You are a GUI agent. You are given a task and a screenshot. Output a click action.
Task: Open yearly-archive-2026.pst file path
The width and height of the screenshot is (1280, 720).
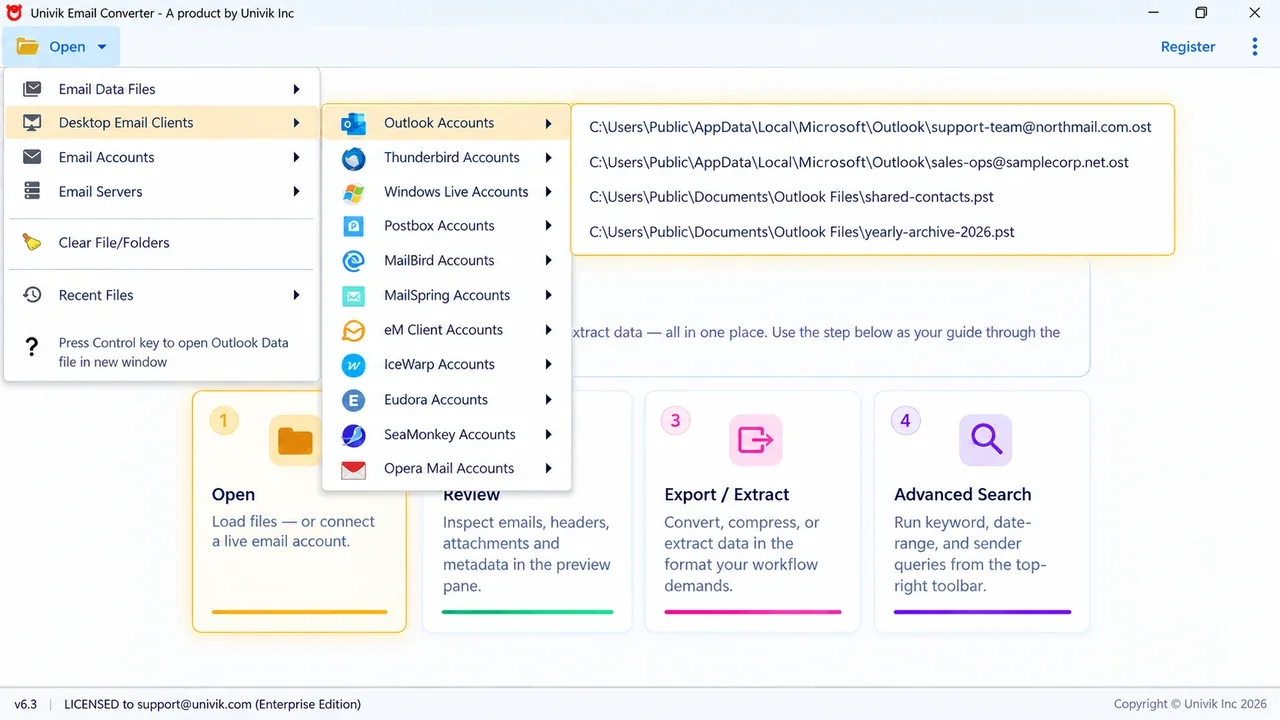click(x=802, y=232)
